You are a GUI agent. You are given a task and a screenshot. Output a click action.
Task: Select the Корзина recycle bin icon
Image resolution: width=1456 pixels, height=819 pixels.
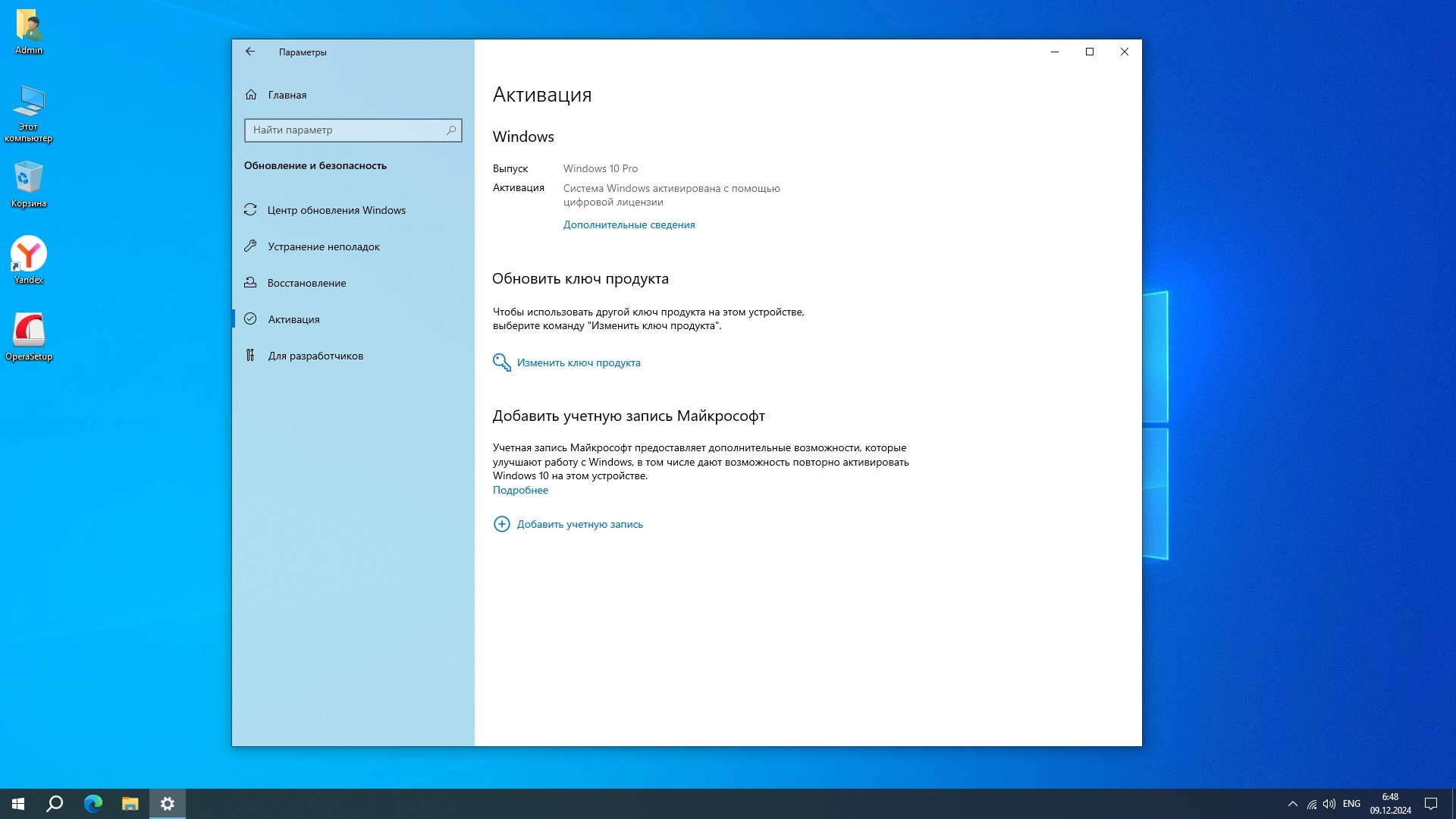[x=29, y=182]
